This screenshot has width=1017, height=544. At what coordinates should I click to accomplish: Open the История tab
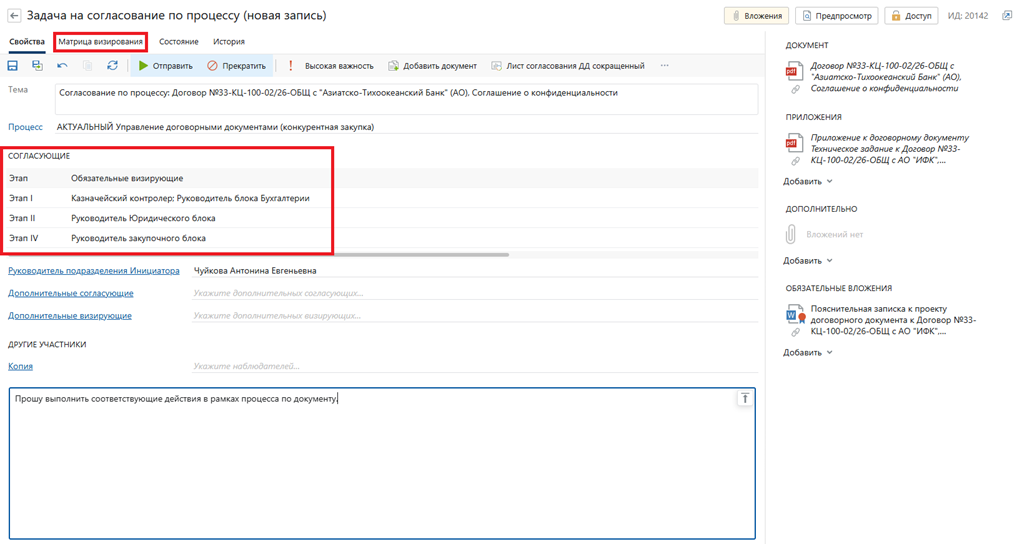click(229, 42)
